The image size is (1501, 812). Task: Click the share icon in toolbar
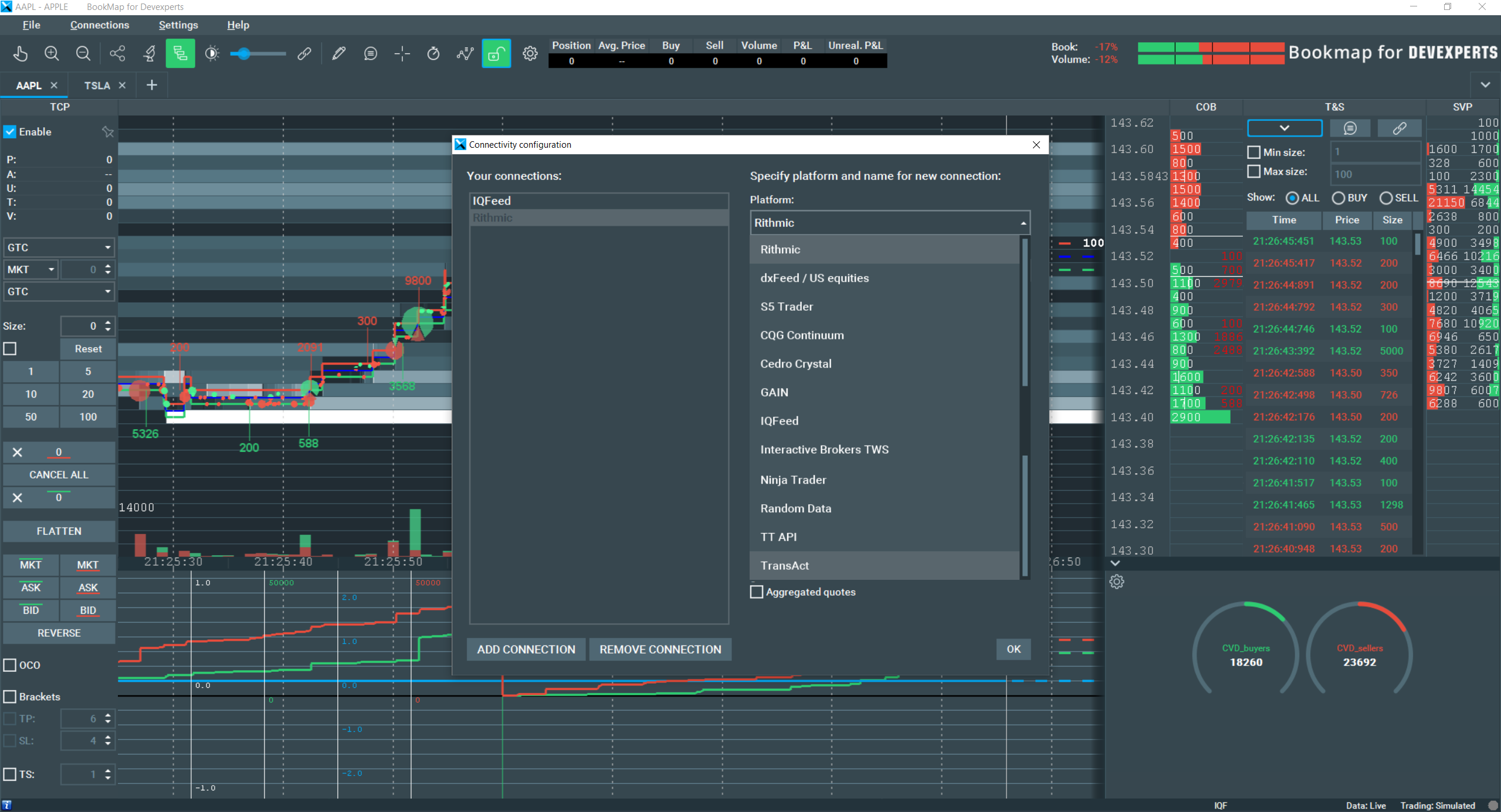tap(117, 54)
